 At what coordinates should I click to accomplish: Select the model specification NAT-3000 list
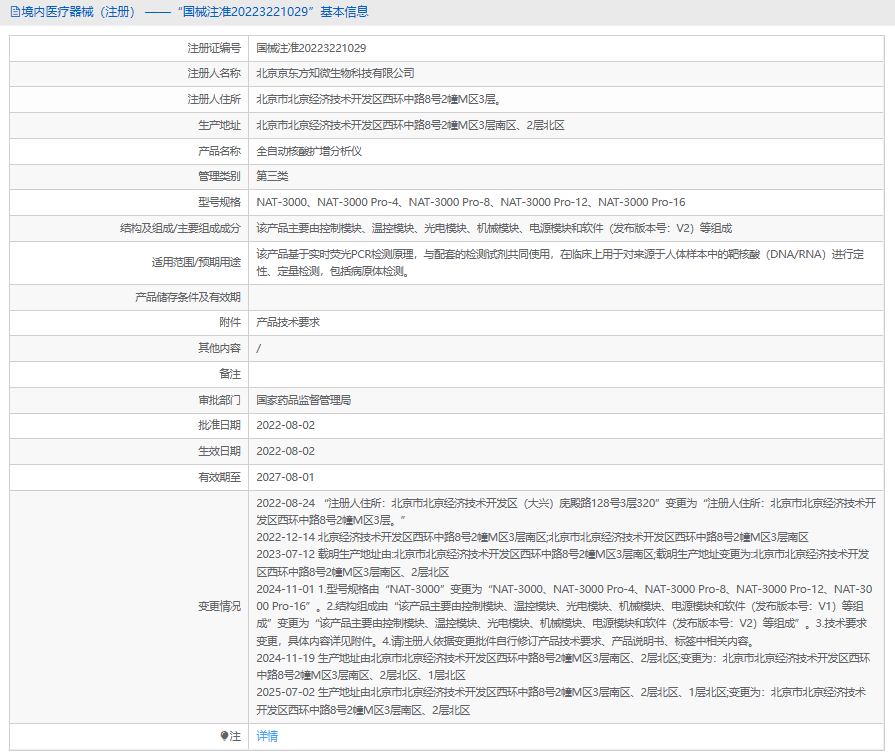(x=471, y=202)
